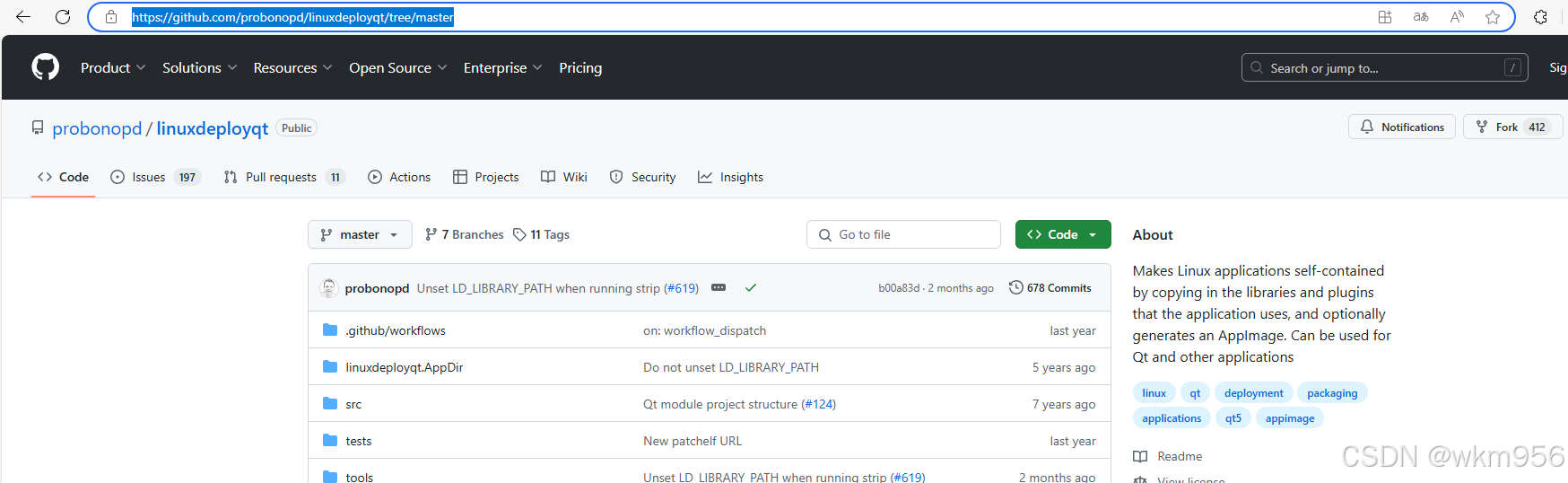
Task: Click the .github/workflows folder icon
Action: point(330,330)
